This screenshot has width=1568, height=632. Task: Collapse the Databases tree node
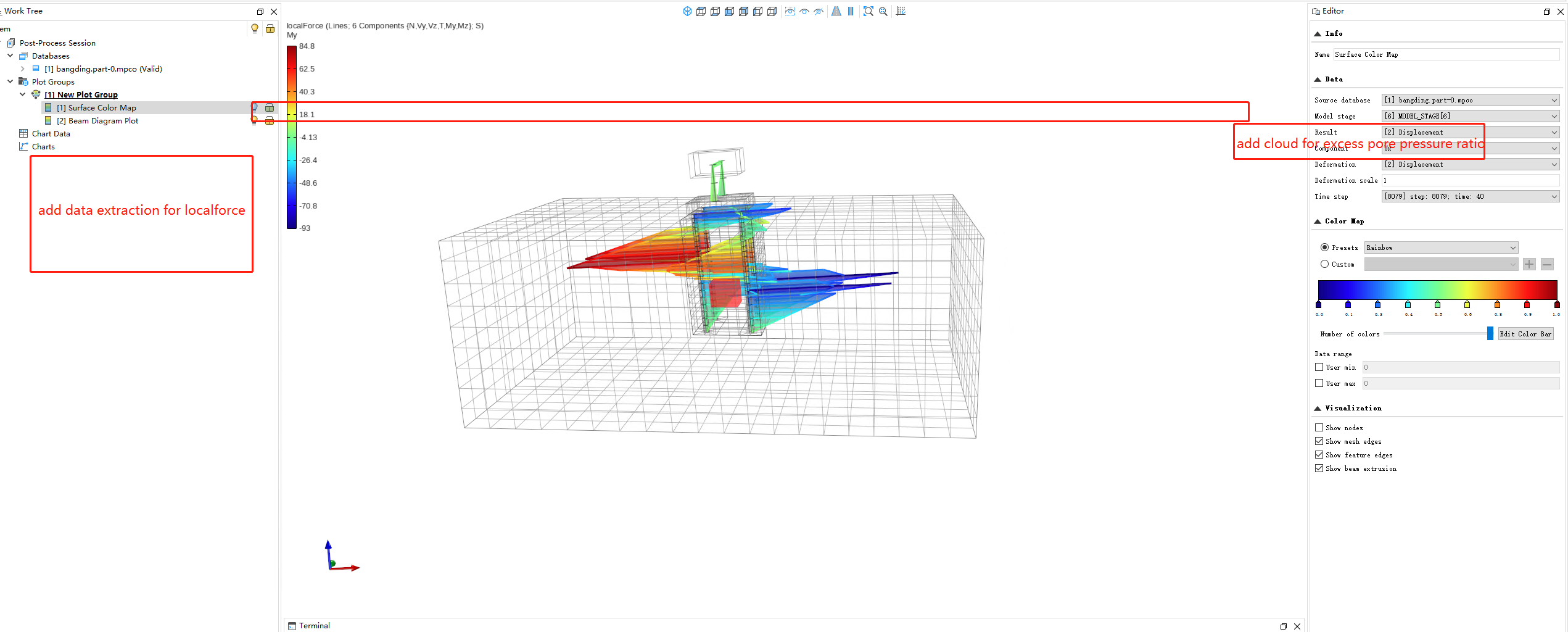pyautogui.click(x=10, y=56)
